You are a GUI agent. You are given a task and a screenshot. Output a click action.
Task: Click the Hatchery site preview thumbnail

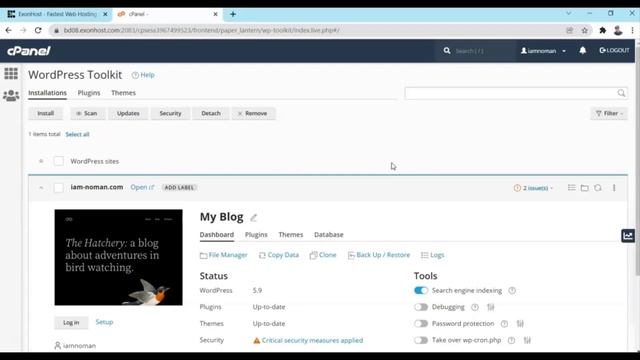(x=118, y=258)
